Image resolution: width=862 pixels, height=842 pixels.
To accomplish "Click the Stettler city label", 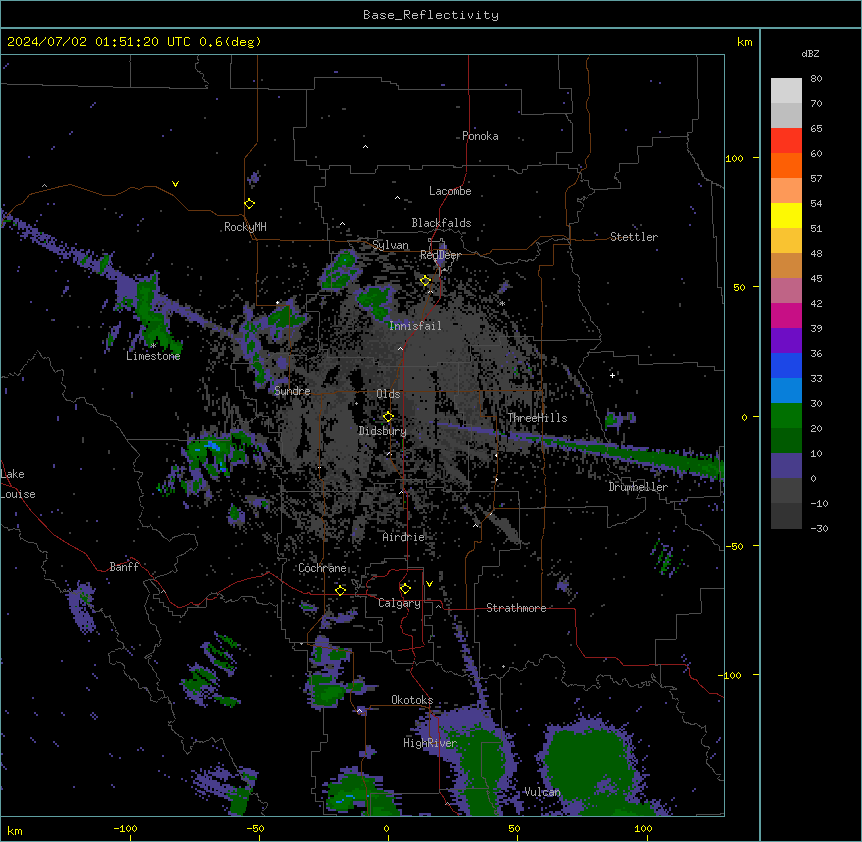I will coord(634,237).
